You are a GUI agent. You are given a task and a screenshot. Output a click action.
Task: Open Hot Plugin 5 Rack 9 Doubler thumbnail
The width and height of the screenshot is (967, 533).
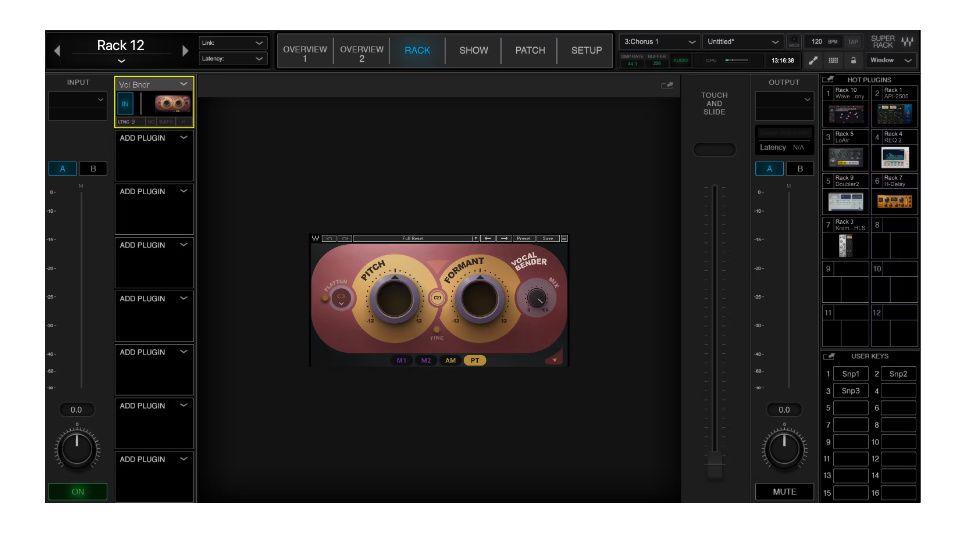point(846,201)
